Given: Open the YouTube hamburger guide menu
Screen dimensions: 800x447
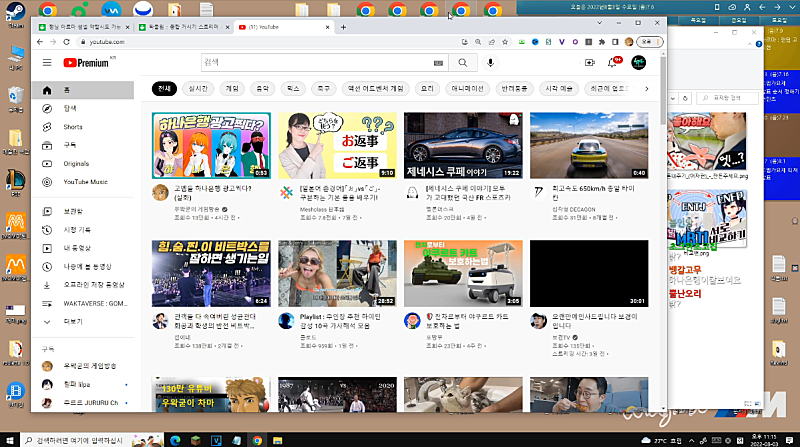Looking at the screenshot, I should pyautogui.click(x=46, y=62).
